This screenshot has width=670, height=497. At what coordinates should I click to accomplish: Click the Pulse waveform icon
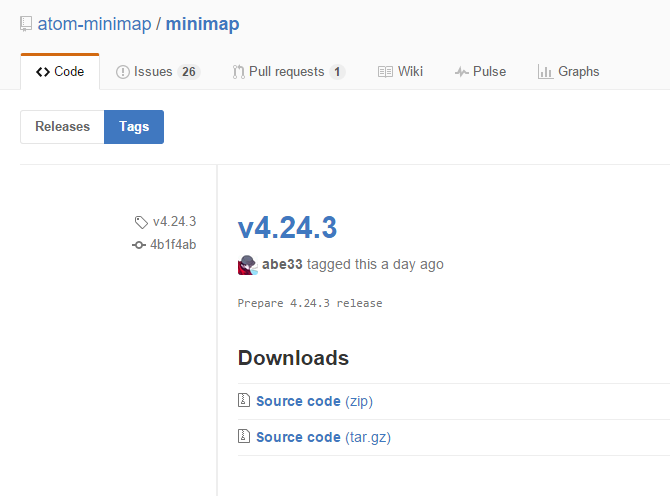pos(461,72)
